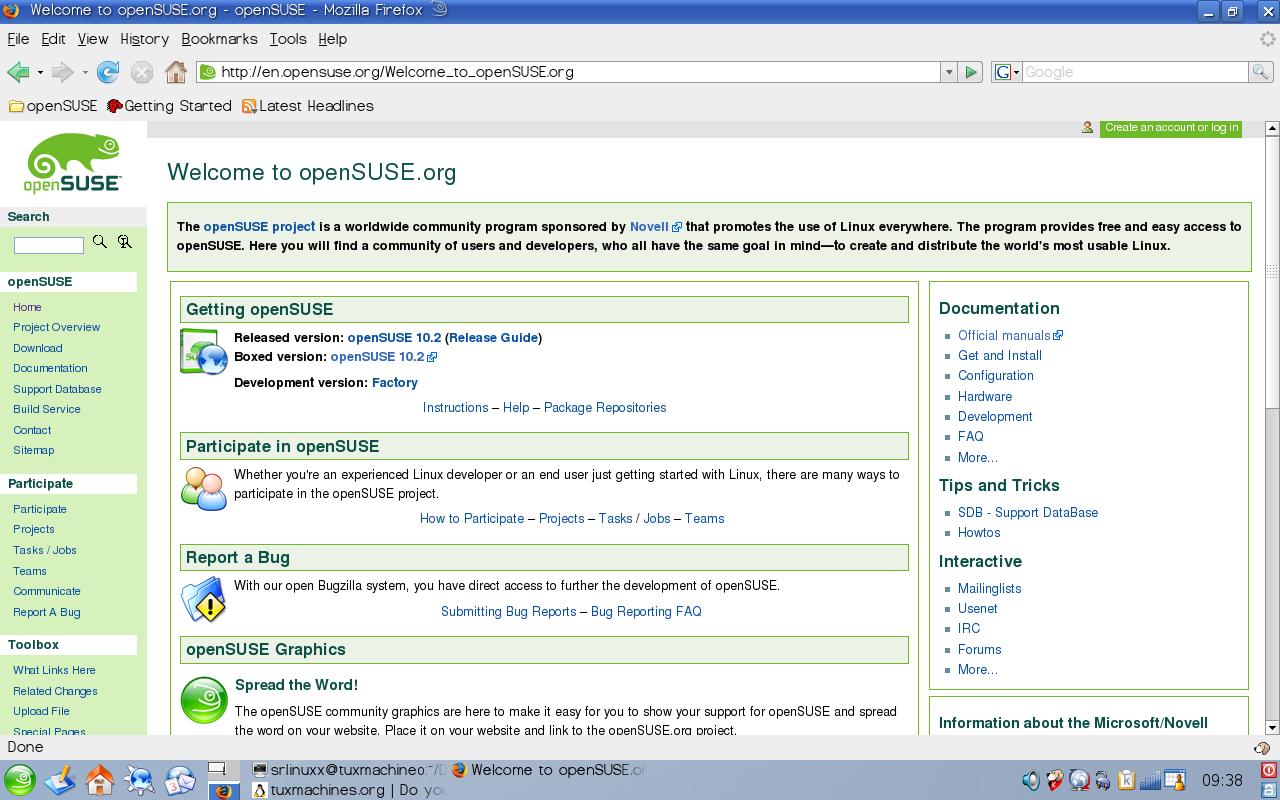Open SDB - Support DataBase link
The width and height of the screenshot is (1280, 800).
(1028, 513)
